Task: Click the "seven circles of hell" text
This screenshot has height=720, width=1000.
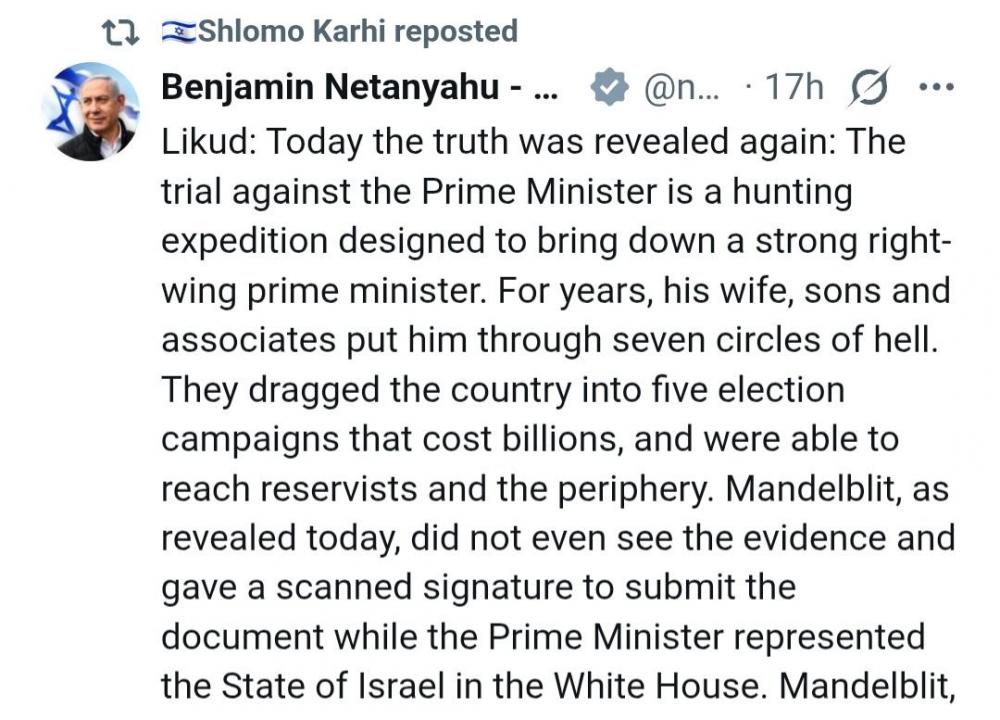Action: [775, 339]
